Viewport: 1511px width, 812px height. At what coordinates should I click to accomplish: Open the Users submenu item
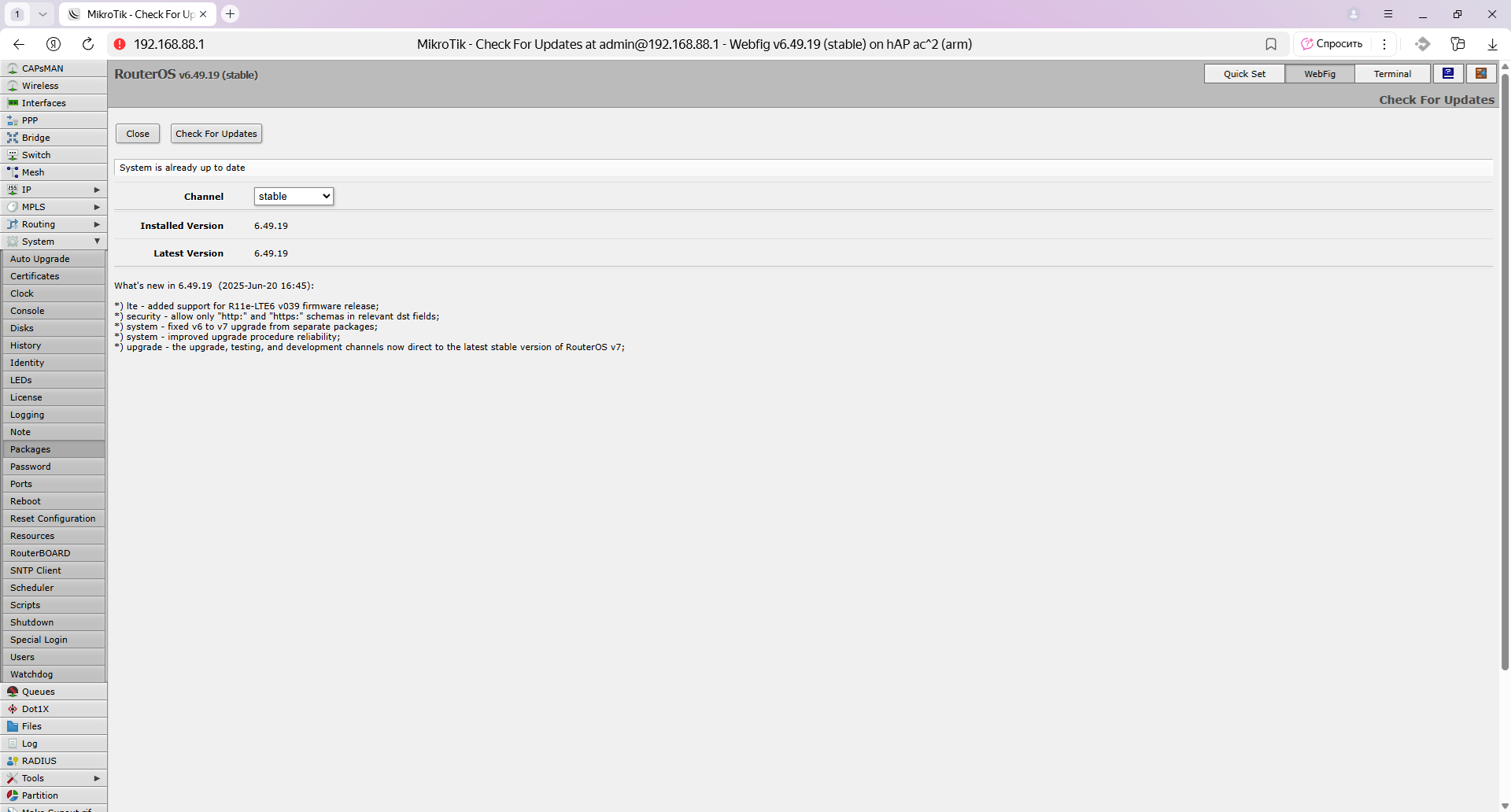[x=54, y=657]
